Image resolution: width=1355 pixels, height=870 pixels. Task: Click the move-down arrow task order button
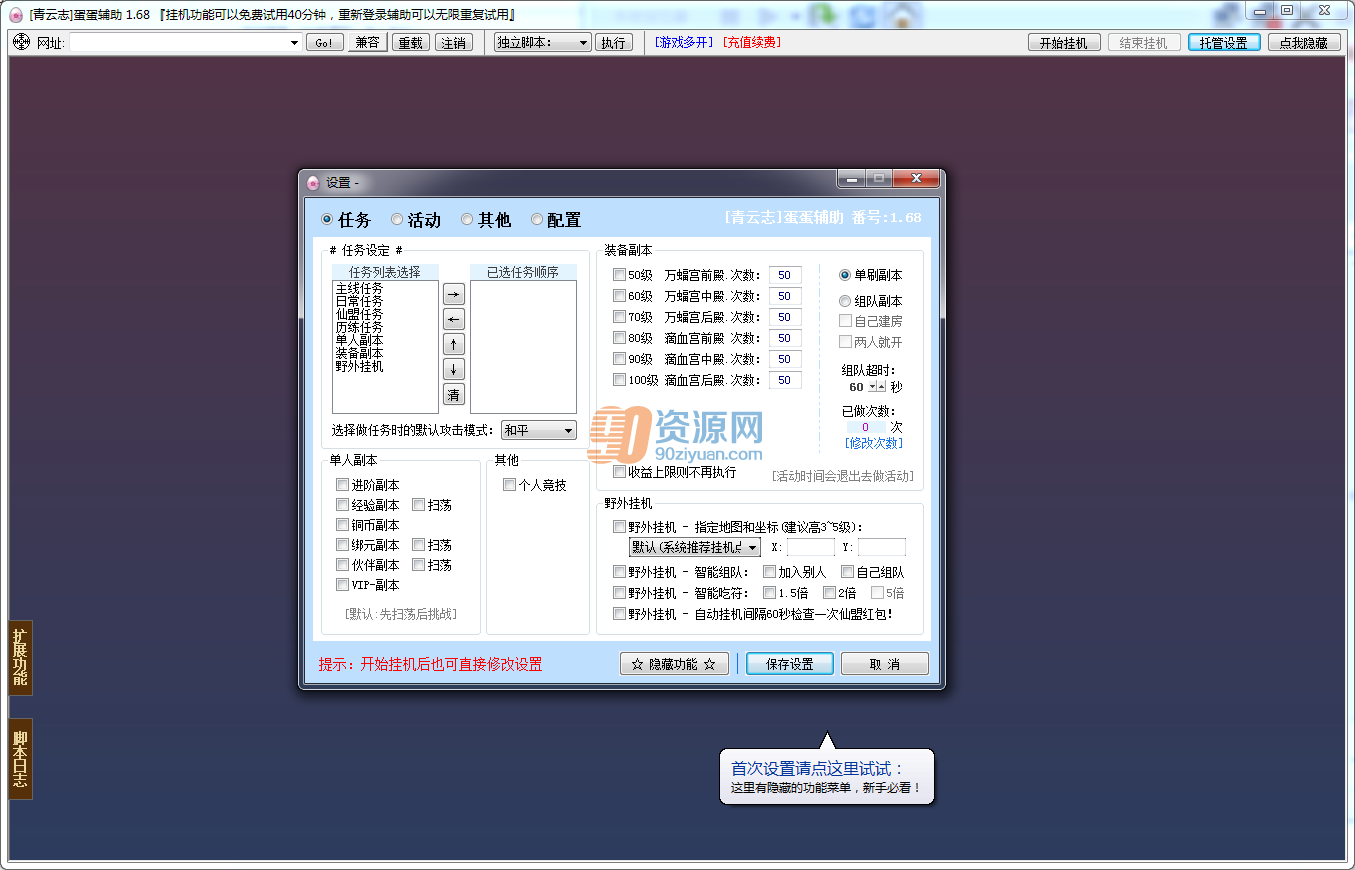pos(454,369)
